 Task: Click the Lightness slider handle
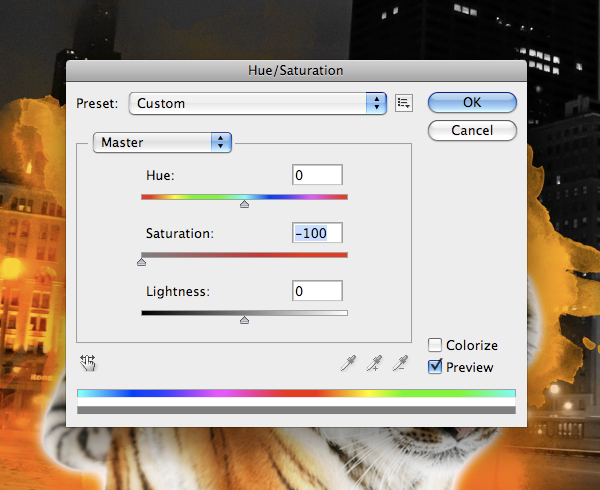click(x=245, y=320)
